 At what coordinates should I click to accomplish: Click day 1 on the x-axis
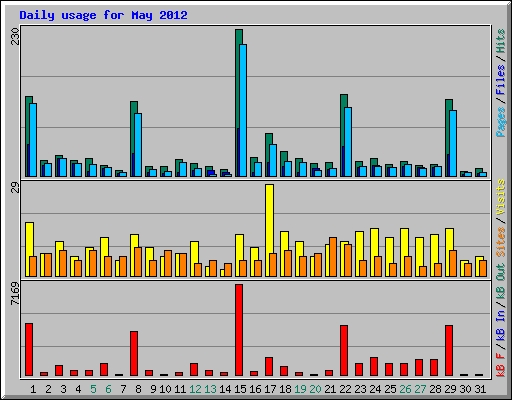[x=33, y=389]
